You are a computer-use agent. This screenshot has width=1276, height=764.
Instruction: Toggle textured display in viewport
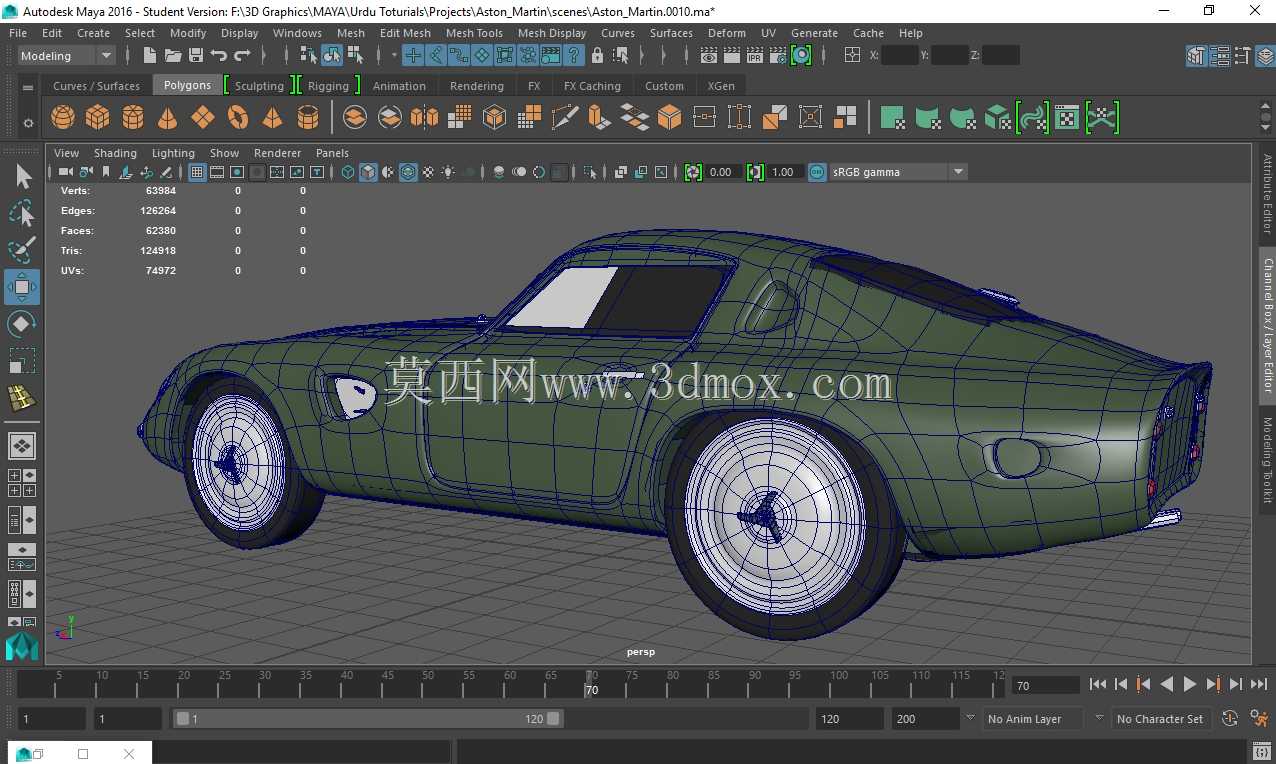(x=428, y=172)
